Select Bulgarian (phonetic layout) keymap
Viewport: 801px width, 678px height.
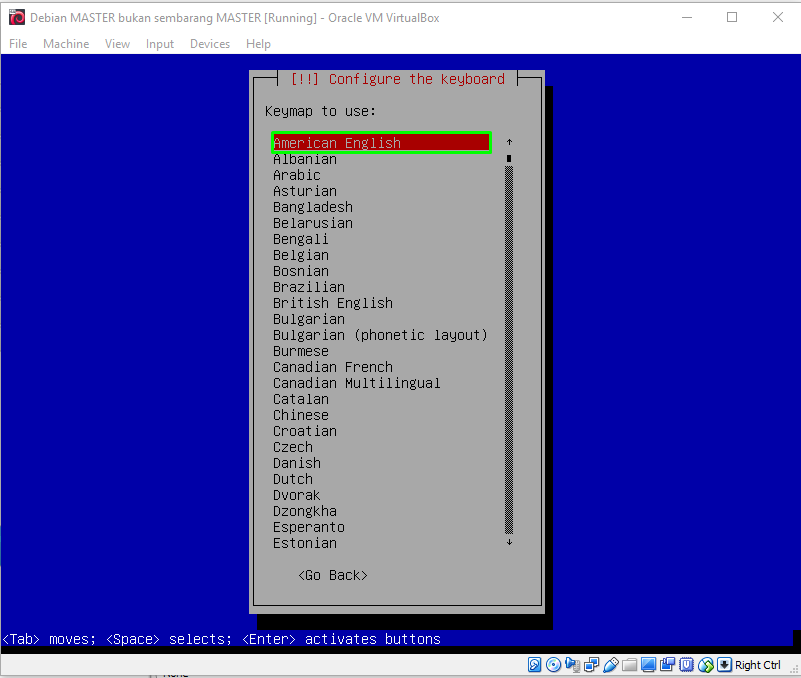381,335
